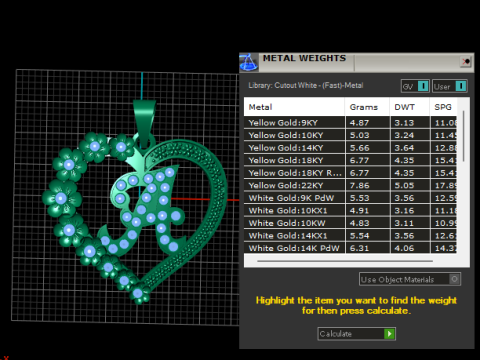This screenshot has height=360, width=480.
Task: Select the White Gold:14K PdW row
Action: (350, 248)
